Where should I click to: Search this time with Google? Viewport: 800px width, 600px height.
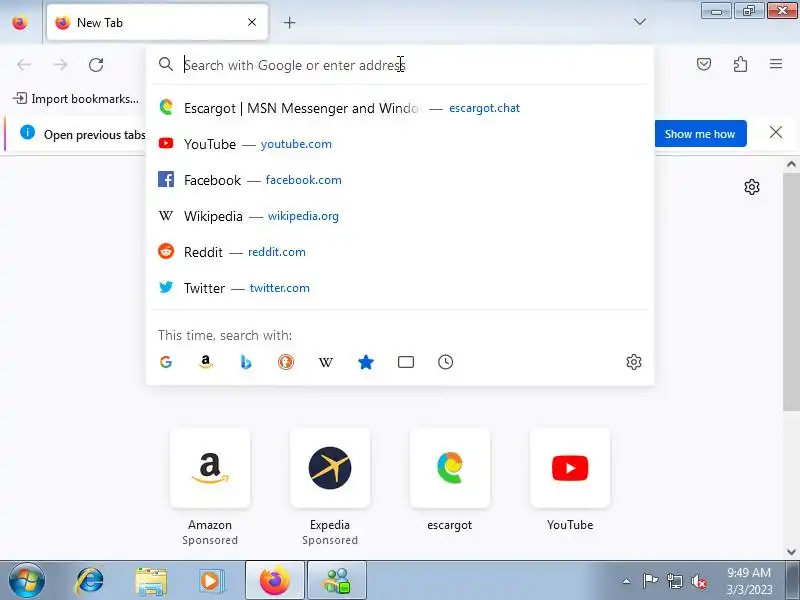tap(166, 362)
